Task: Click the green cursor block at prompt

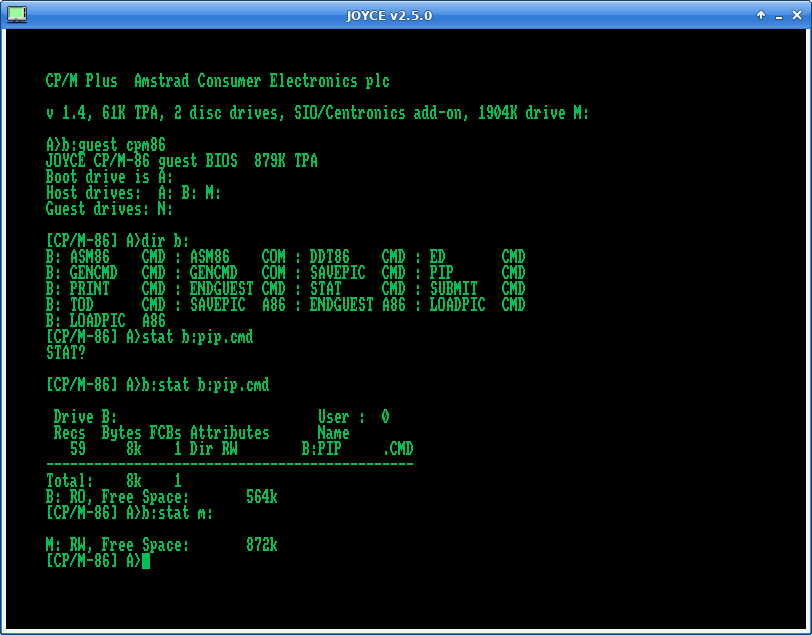Action: pyautogui.click(x=146, y=561)
